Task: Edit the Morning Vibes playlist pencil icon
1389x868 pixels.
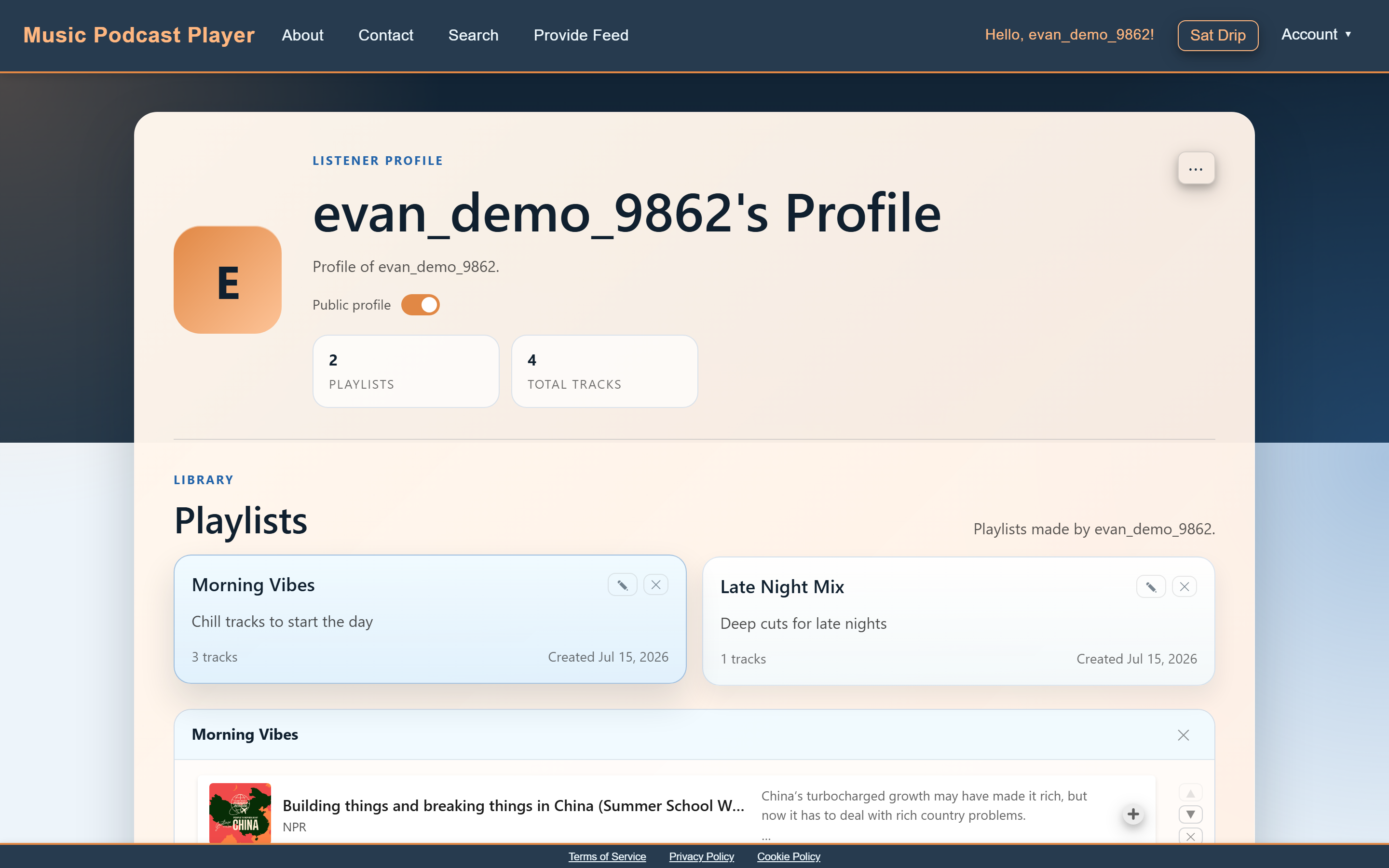Action: [622, 585]
